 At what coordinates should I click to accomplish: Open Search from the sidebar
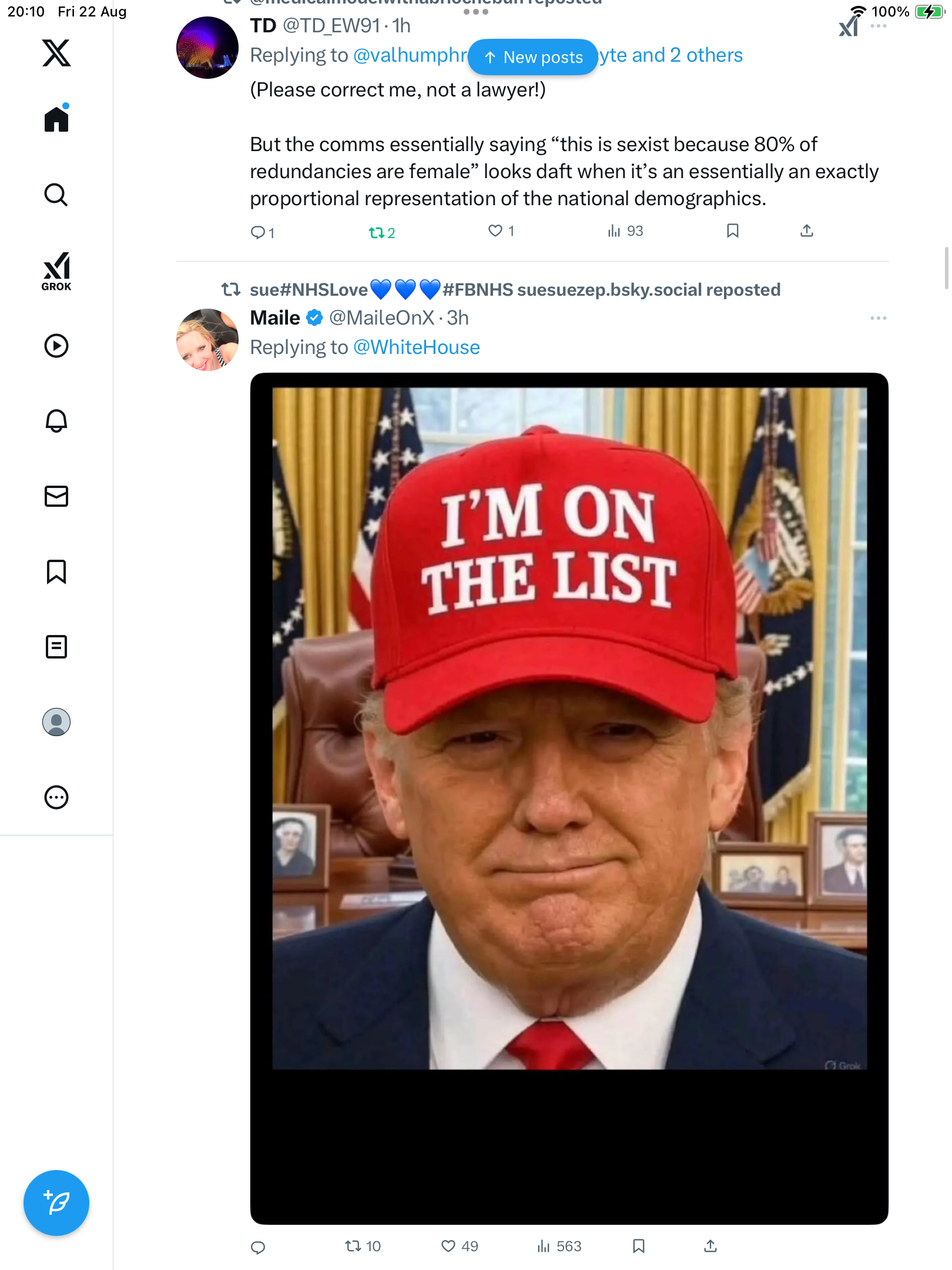[x=56, y=195]
